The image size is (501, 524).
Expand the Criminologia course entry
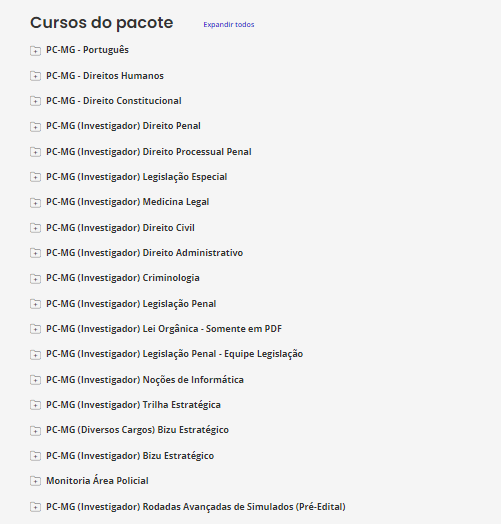coord(123,278)
